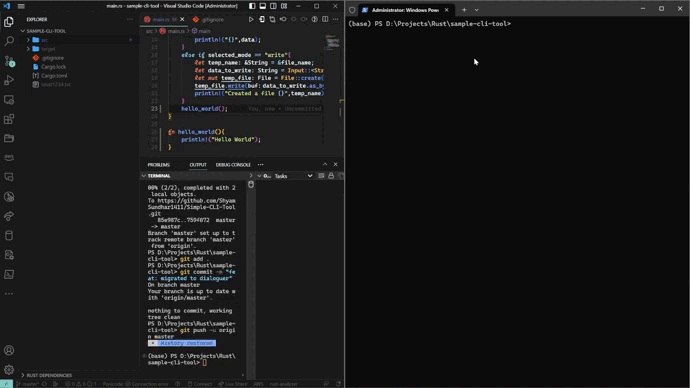This screenshot has width=690, height=388.
Task: Click the main function breadcrumb
Action: [x=201, y=31]
